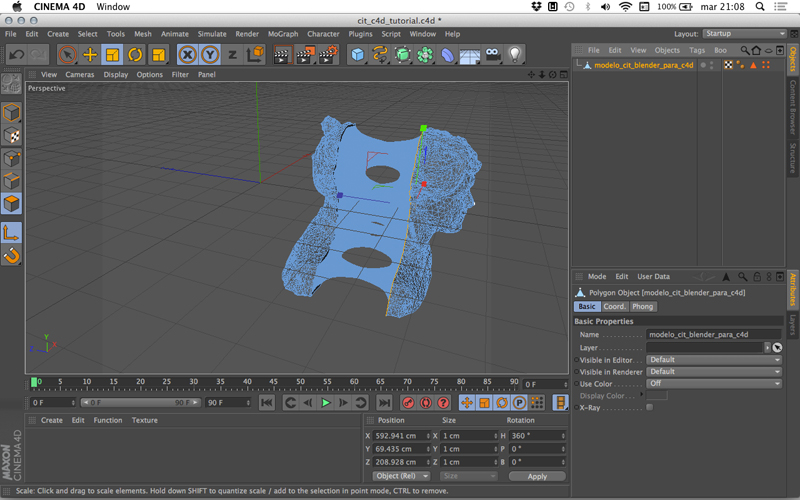
Task: Toggle the coordinate system icon
Action: tap(255, 55)
